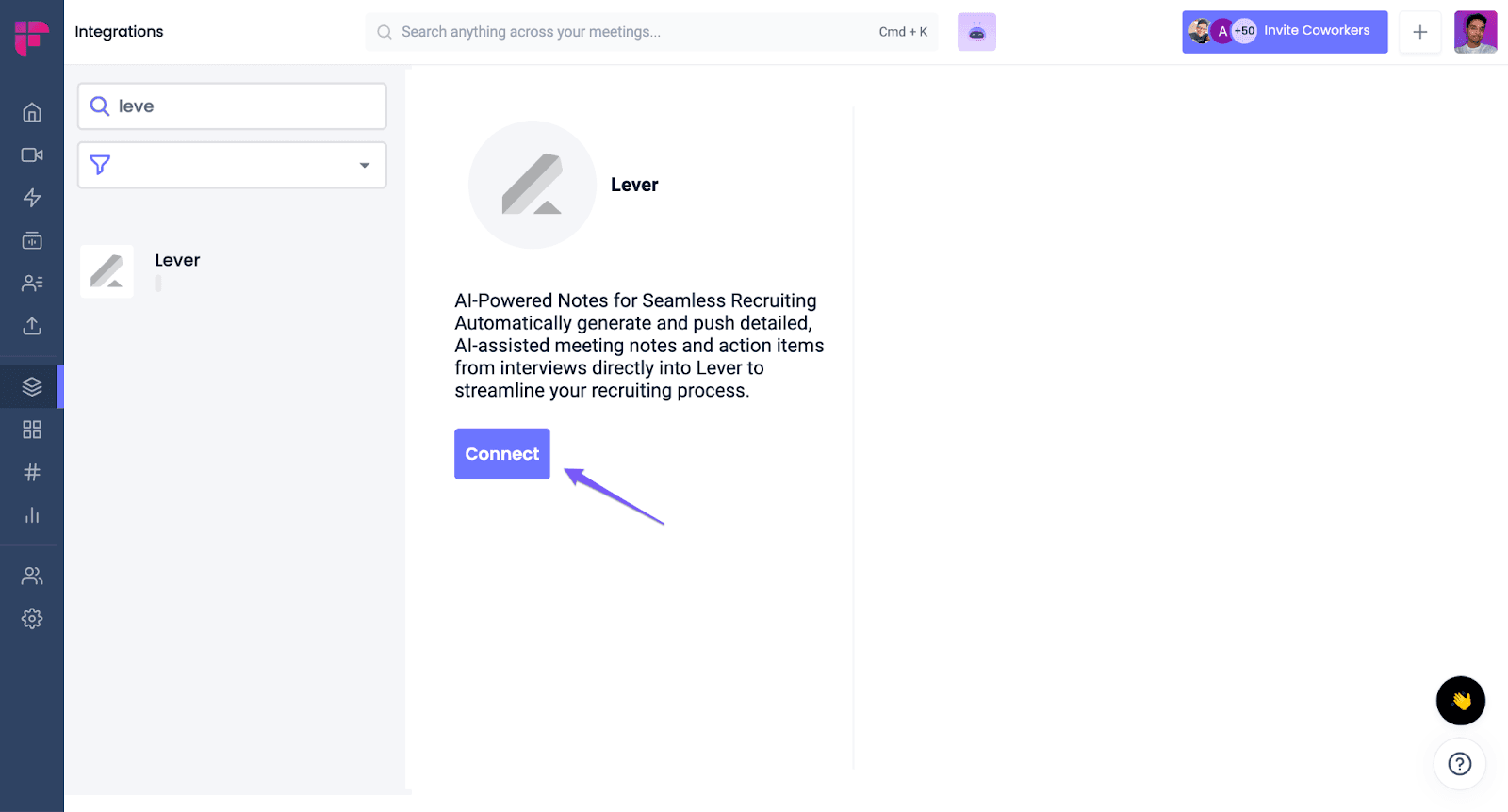Viewport: 1508px width, 812px height.
Task: Expand the filter dropdown arrow
Action: tap(365, 166)
